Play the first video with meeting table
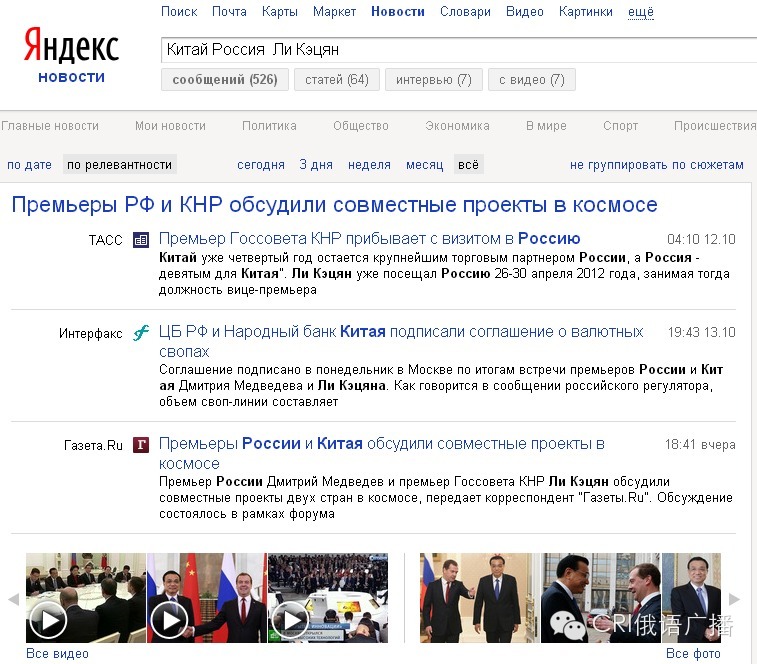 tap(86, 598)
